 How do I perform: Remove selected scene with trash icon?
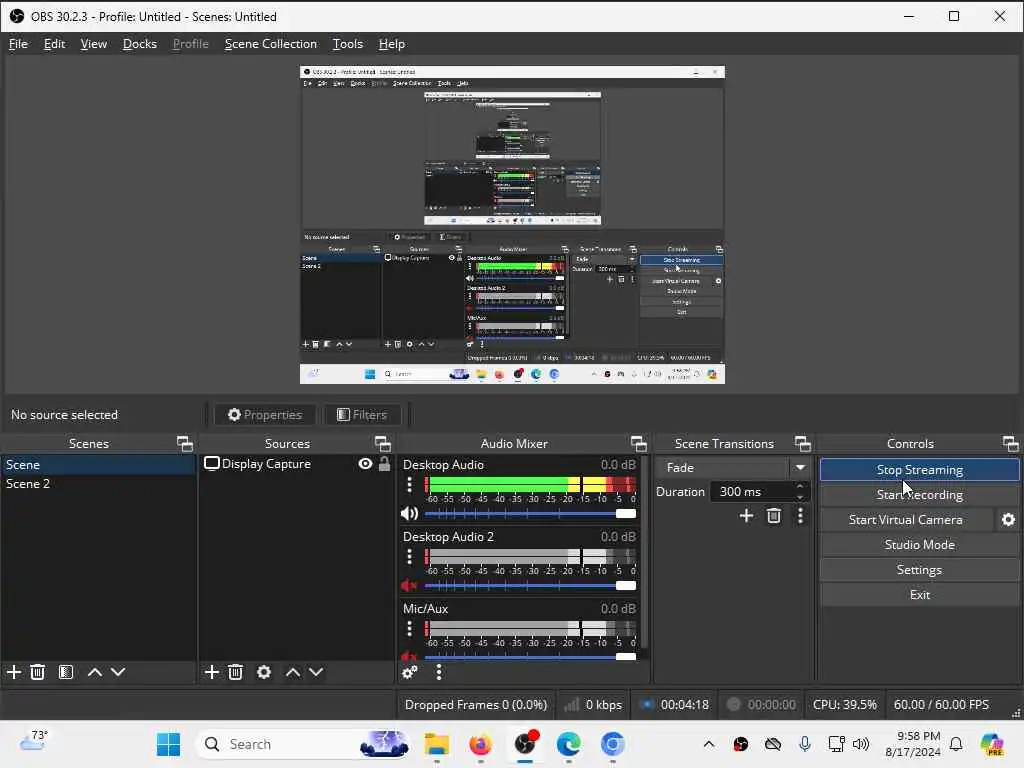point(38,672)
